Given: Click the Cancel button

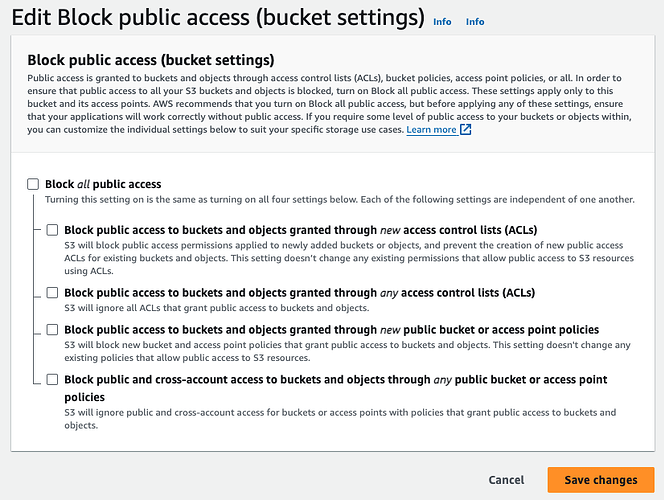Looking at the screenshot, I should coord(506,480).
